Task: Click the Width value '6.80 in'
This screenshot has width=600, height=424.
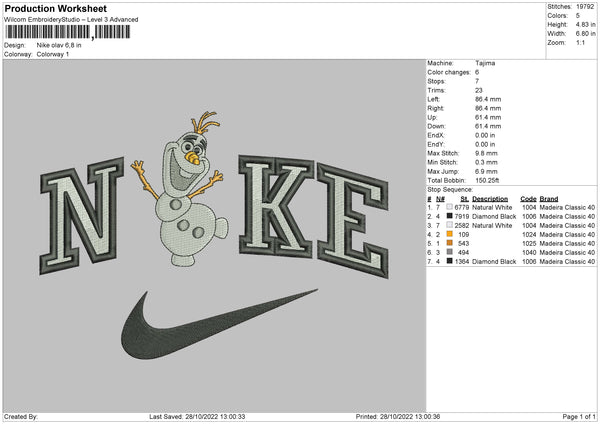Action: (x=585, y=34)
